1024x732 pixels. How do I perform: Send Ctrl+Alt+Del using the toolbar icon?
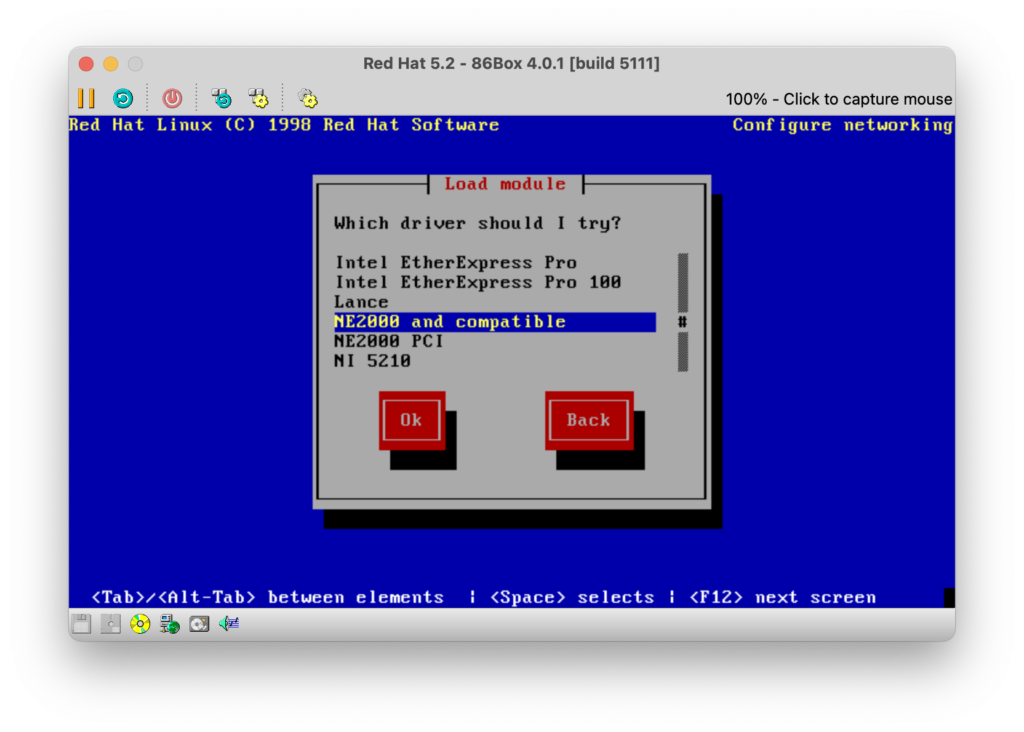pos(222,99)
